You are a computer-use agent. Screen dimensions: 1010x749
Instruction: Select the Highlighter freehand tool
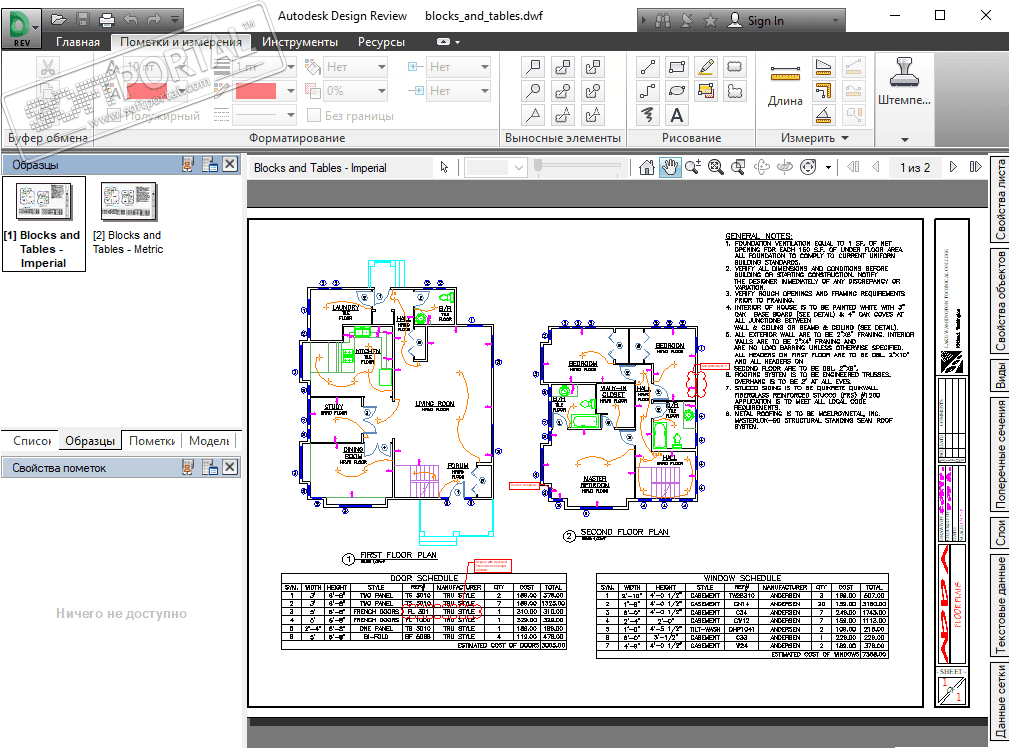coord(706,66)
